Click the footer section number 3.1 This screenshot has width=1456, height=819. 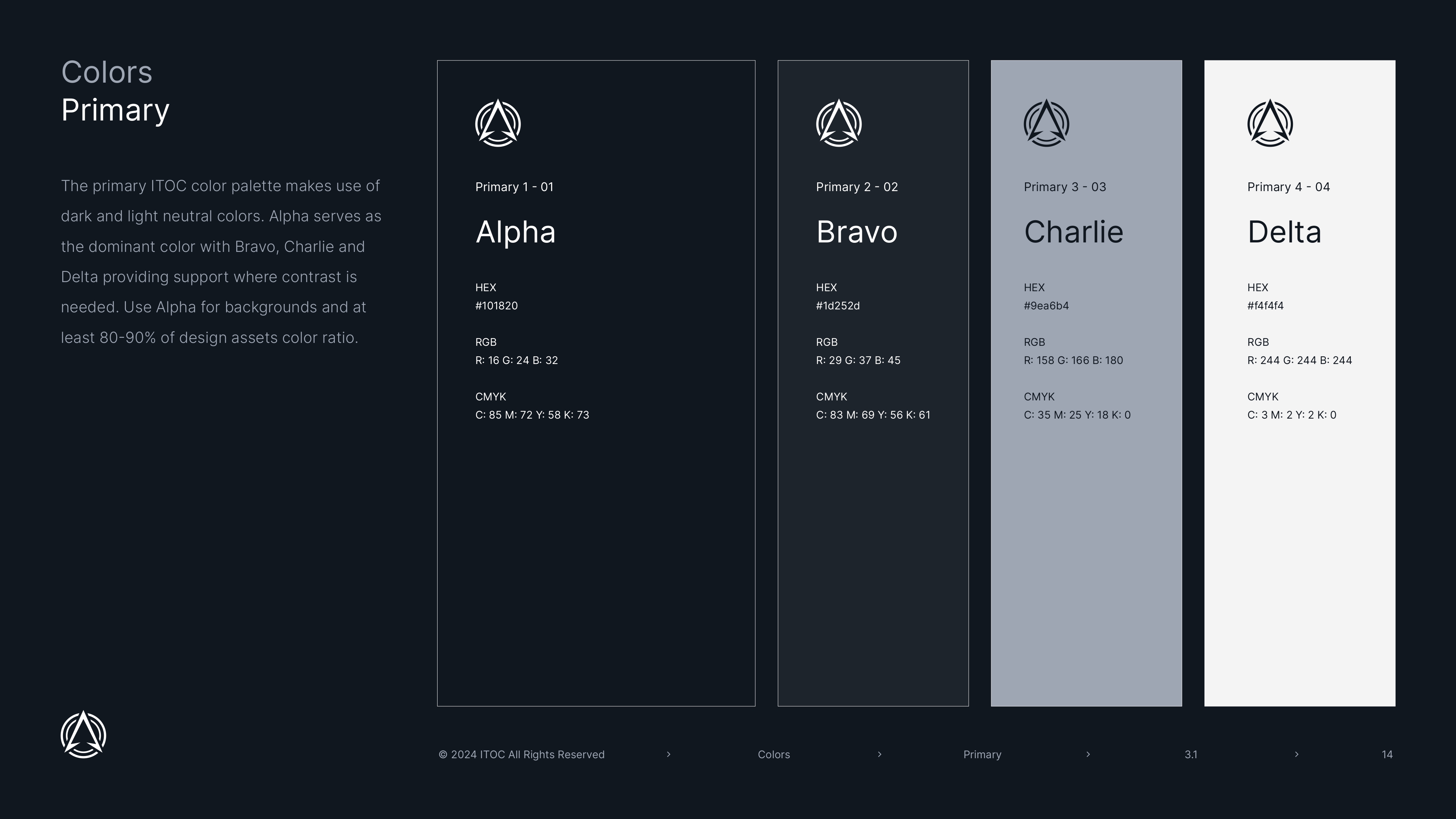pos(1191,755)
